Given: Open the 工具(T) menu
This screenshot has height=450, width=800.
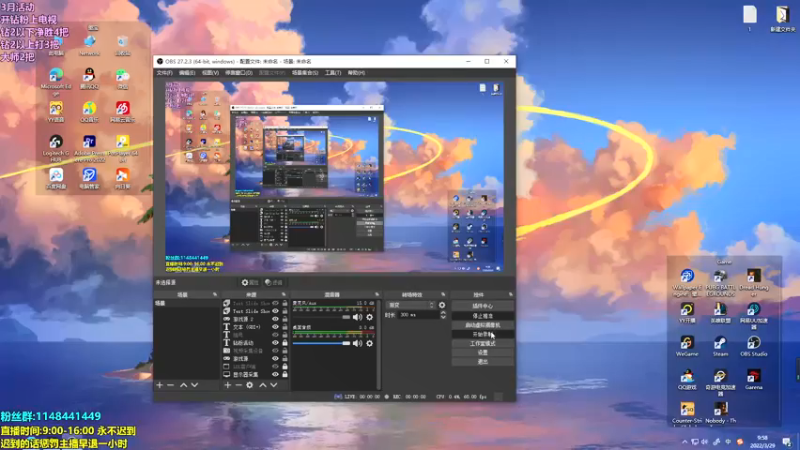Looking at the screenshot, I should point(333,73).
